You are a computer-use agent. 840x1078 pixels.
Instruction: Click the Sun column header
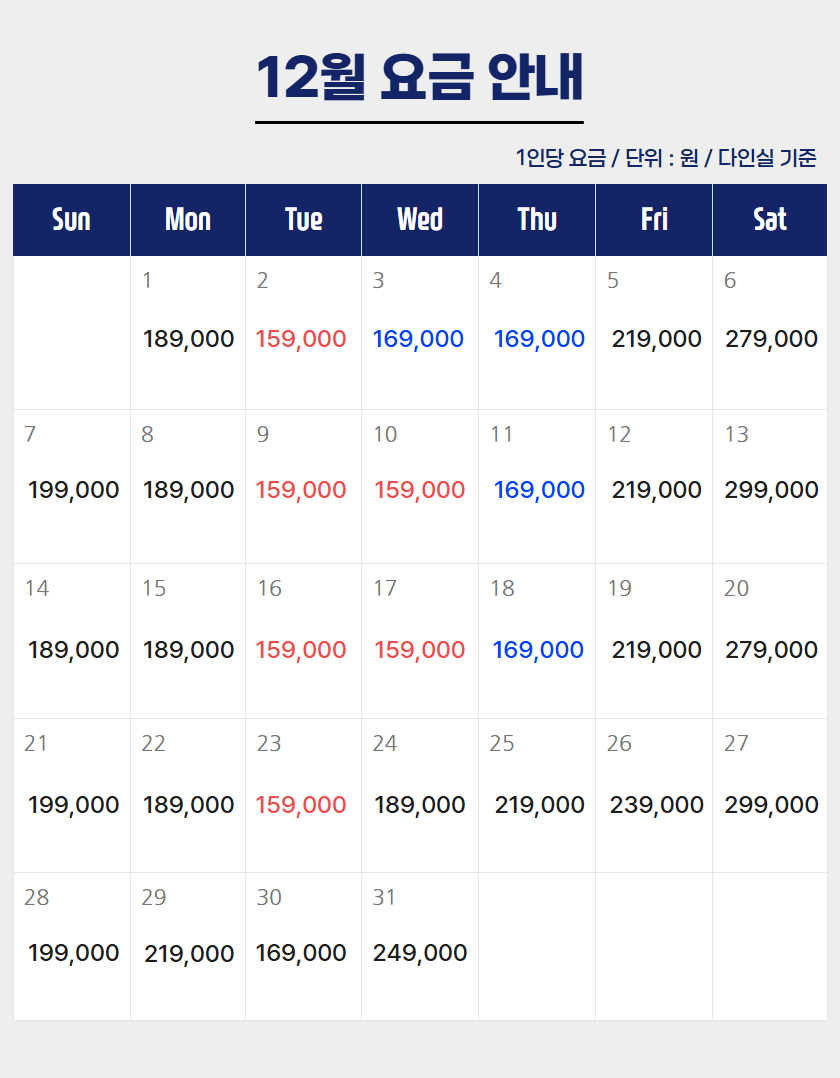pos(71,220)
